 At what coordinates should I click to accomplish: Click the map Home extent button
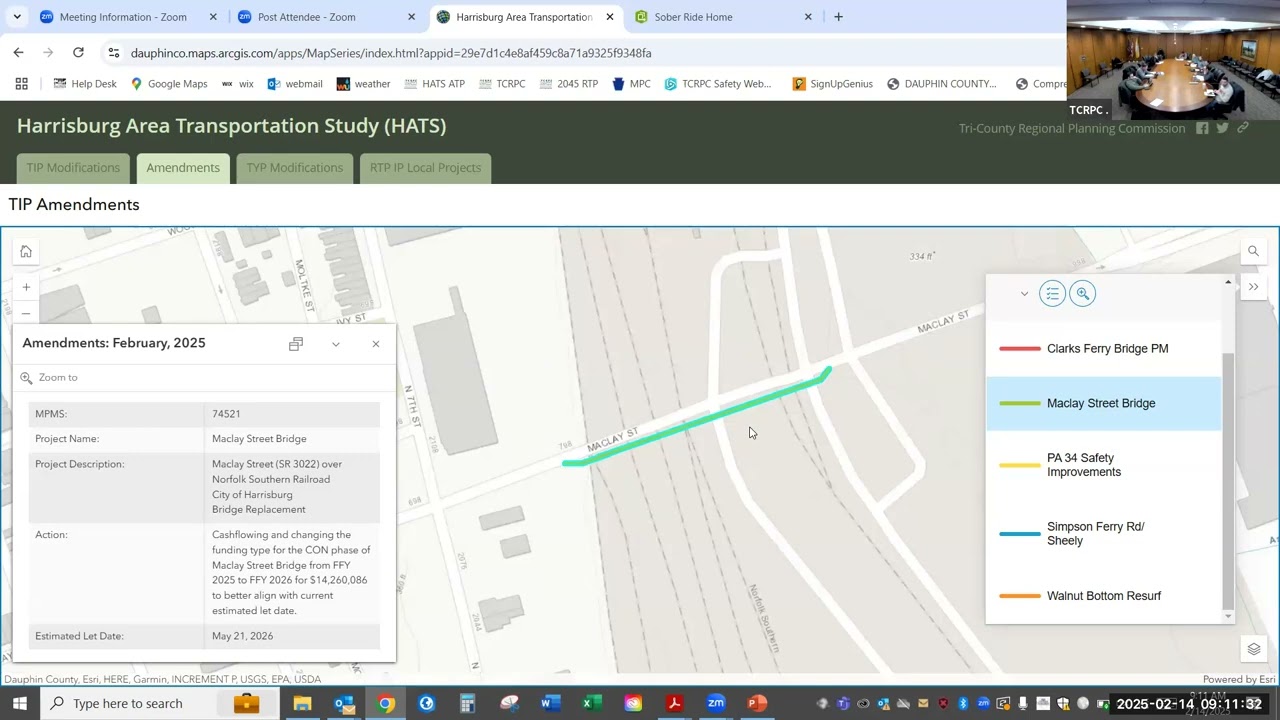point(26,252)
